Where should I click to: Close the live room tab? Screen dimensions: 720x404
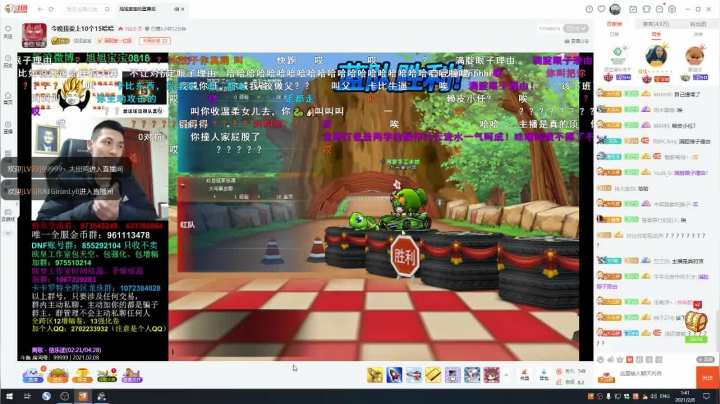click(x=182, y=9)
